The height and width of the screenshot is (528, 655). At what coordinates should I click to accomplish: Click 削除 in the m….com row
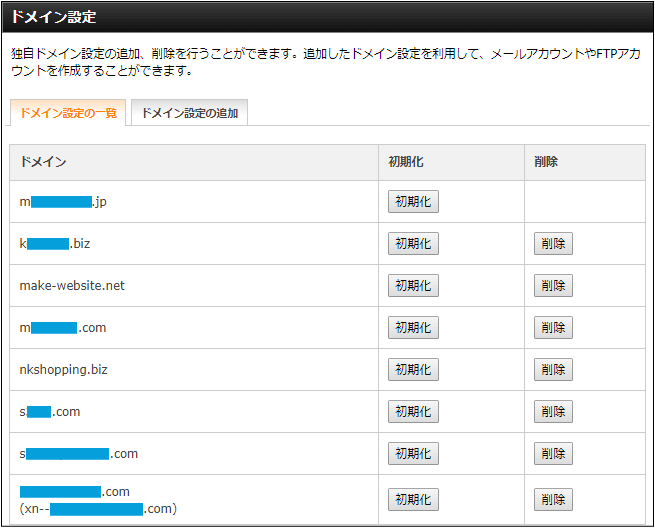(553, 327)
